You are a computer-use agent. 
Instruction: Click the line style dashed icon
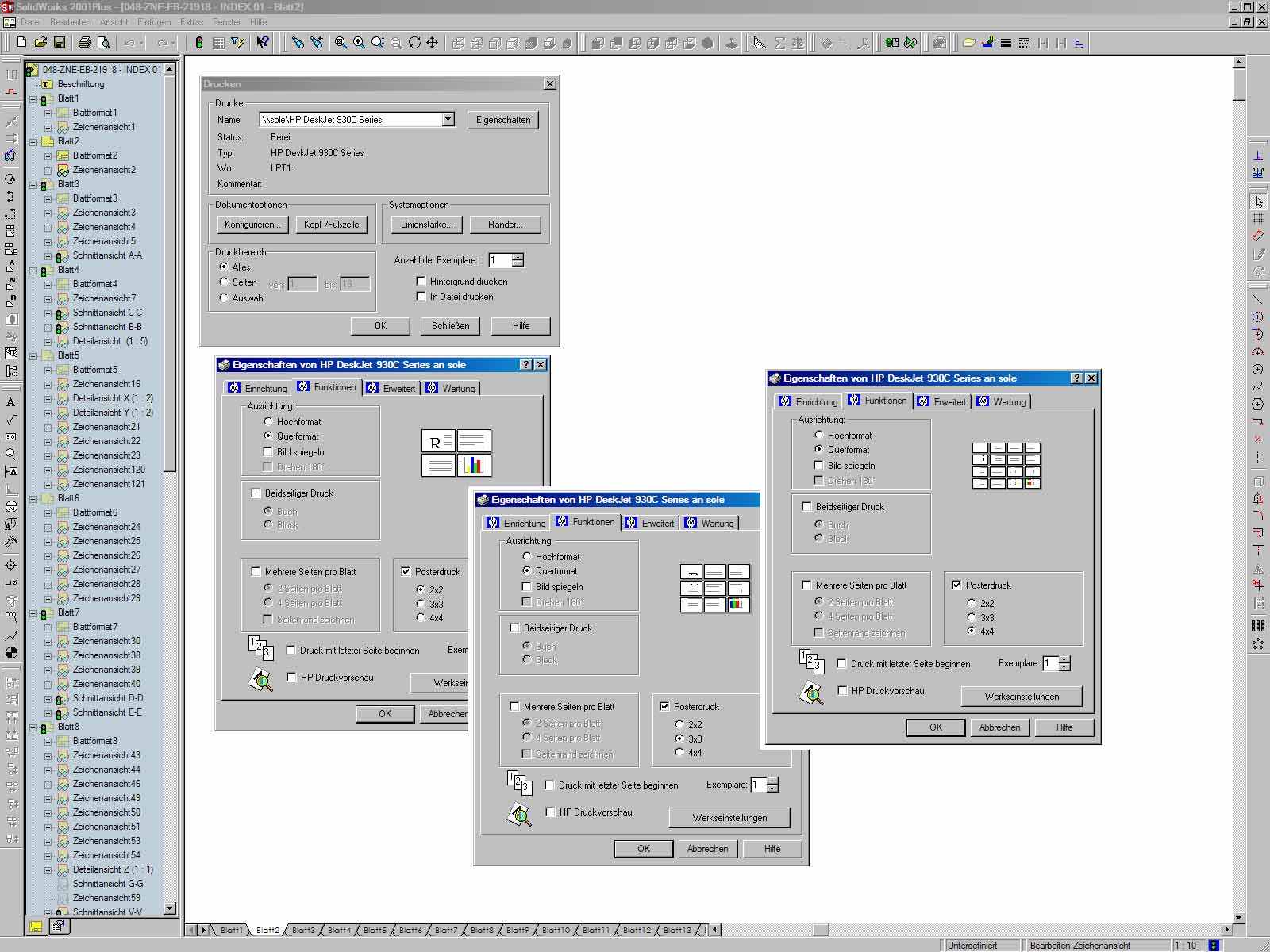click(x=1024, y=43)
